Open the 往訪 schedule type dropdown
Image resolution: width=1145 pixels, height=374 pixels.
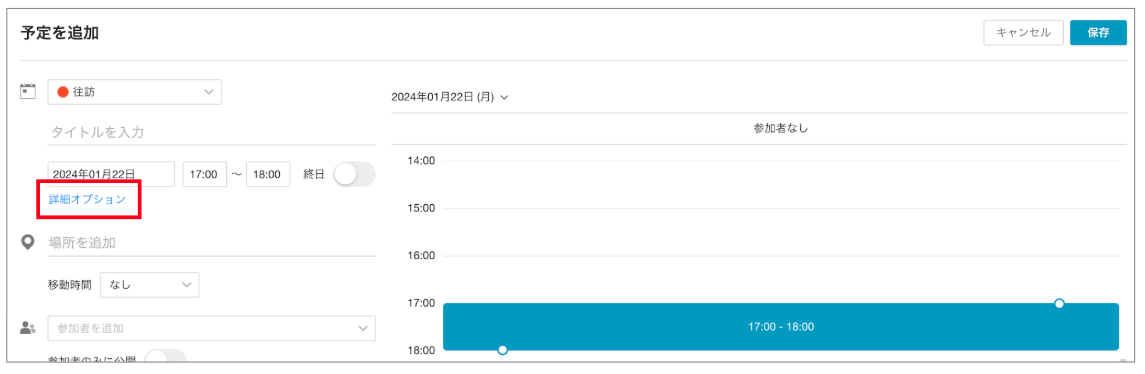(x=134, y=92)
